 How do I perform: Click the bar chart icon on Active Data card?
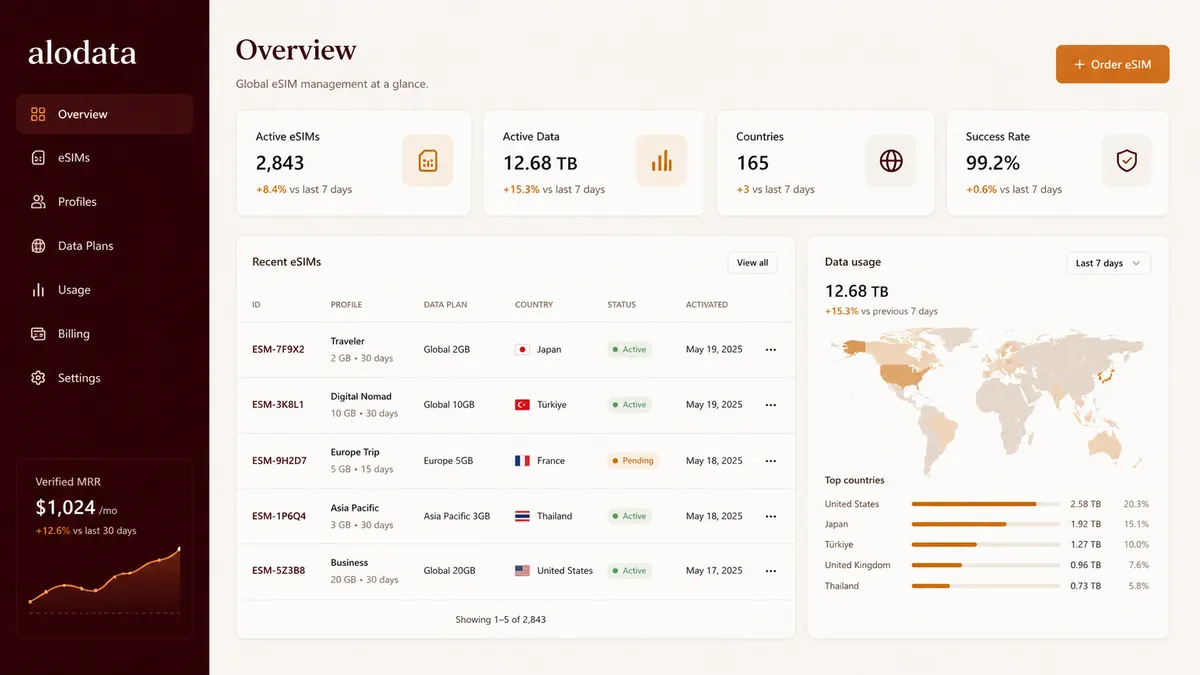pyautogui.click(x=661, y=161)
